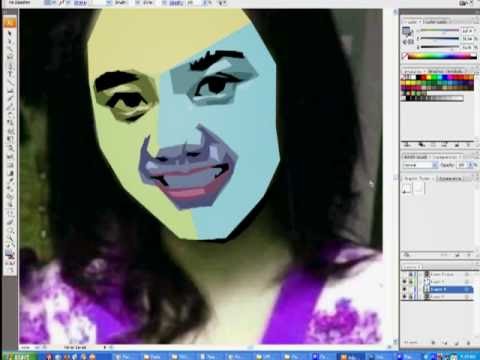Toggle the lock on the bottom layer row
The image size is (480, 360).
[411, 297]
